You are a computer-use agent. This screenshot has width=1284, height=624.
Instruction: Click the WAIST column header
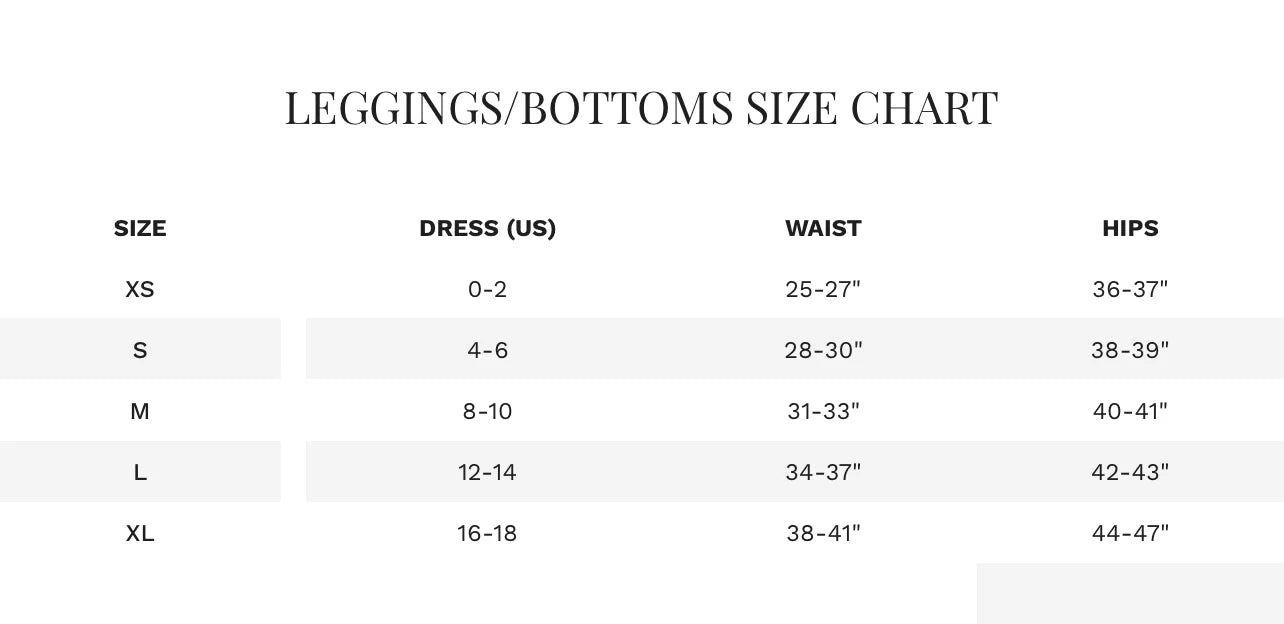point(823,228)
